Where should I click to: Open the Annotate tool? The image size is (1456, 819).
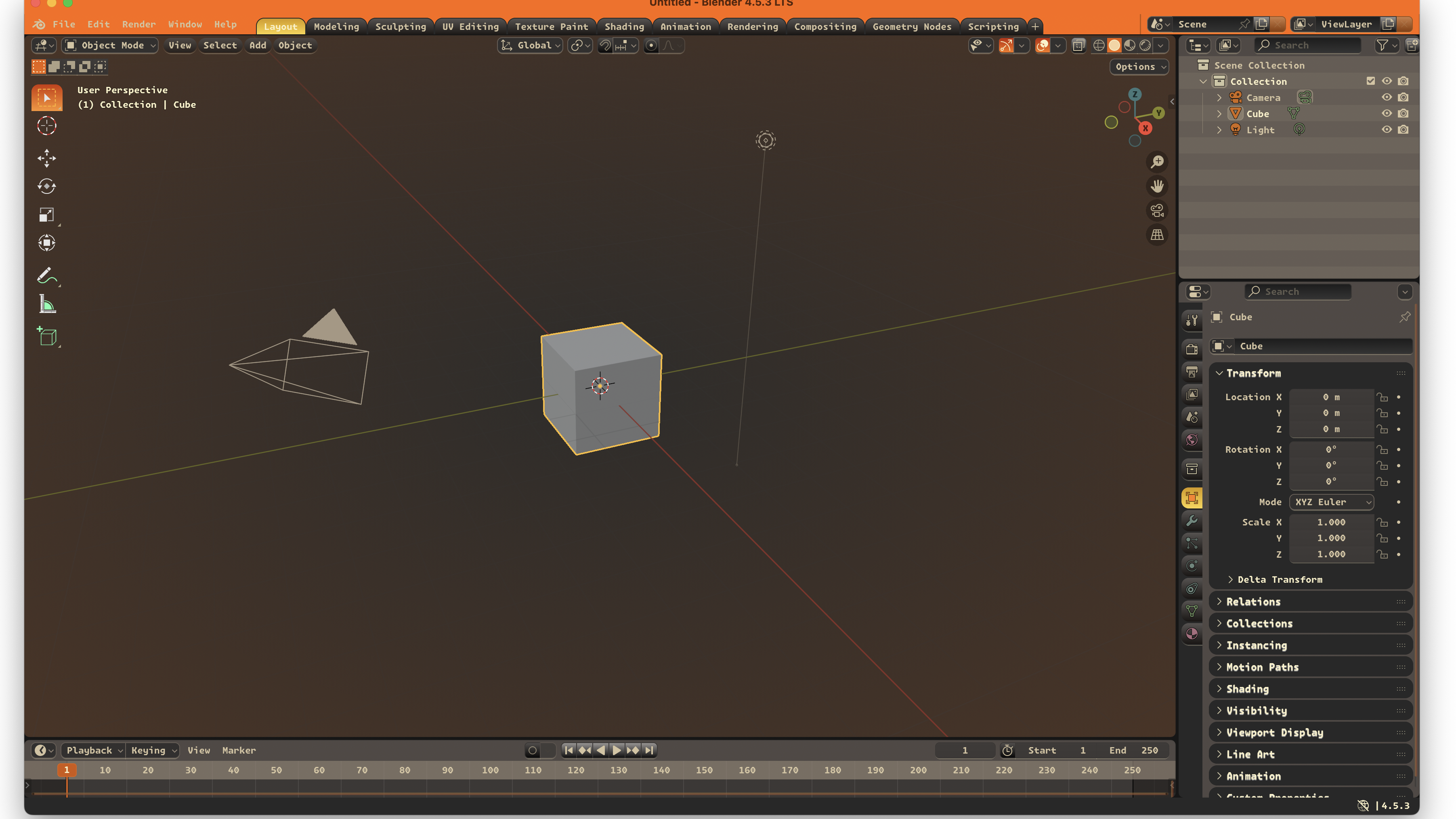coord(46,275)
